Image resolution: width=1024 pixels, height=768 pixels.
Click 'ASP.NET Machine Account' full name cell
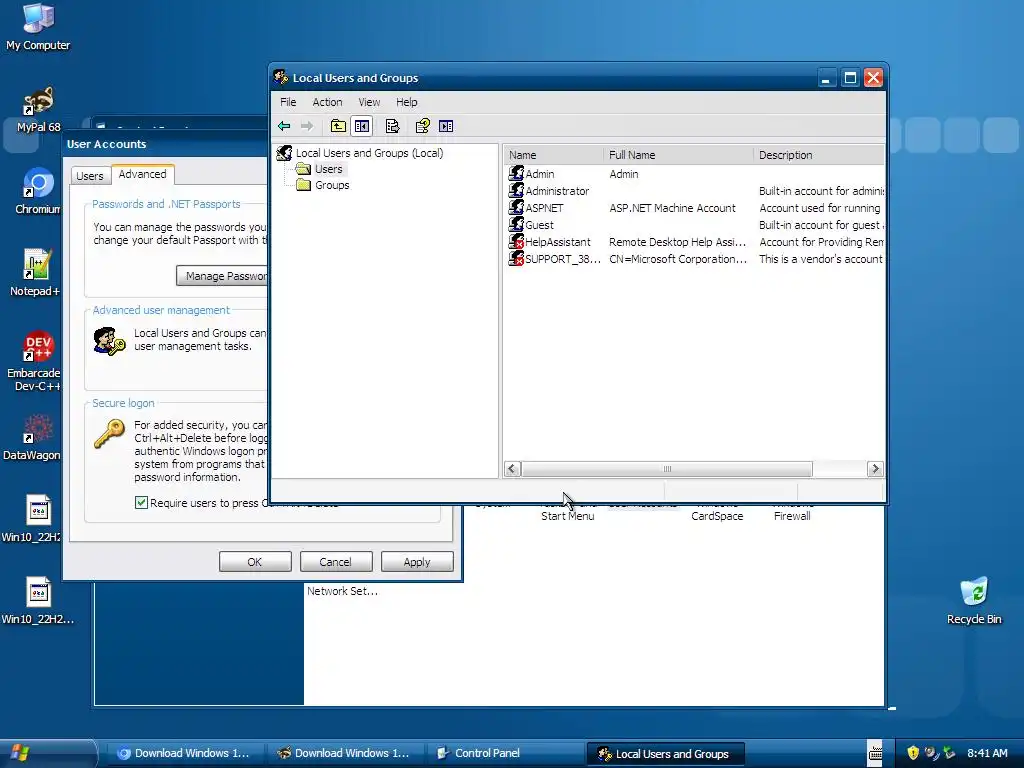(672, 208)
